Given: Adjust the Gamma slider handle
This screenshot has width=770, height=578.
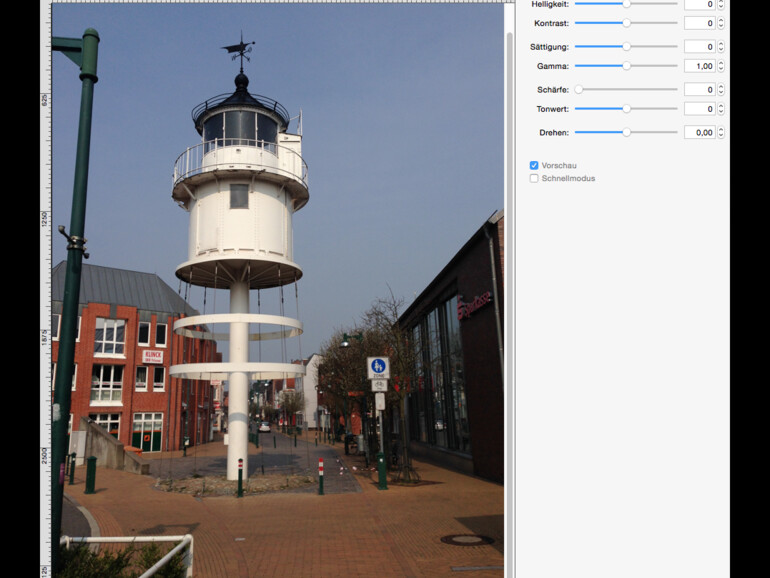Looking at the screenshot, I should click(627, 66).
